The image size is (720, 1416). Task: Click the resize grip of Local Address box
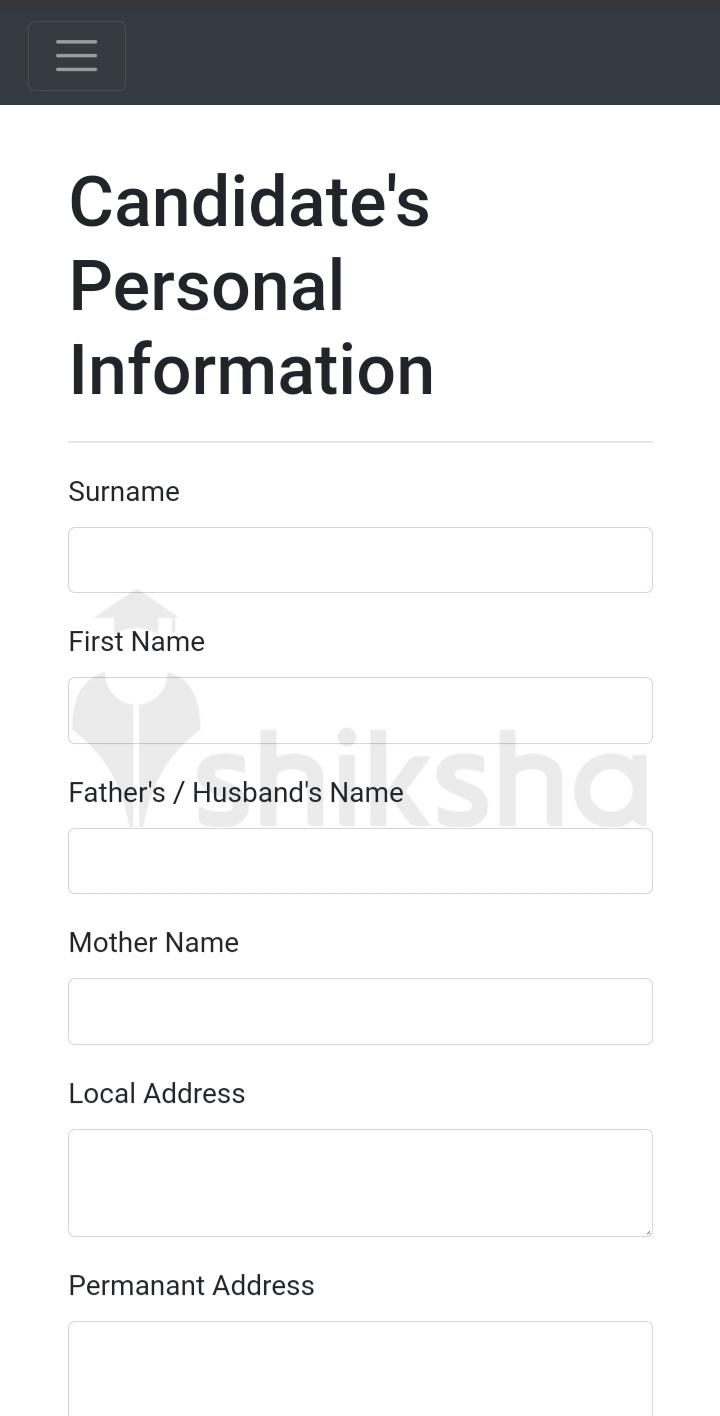click(x=648, y=1231)
